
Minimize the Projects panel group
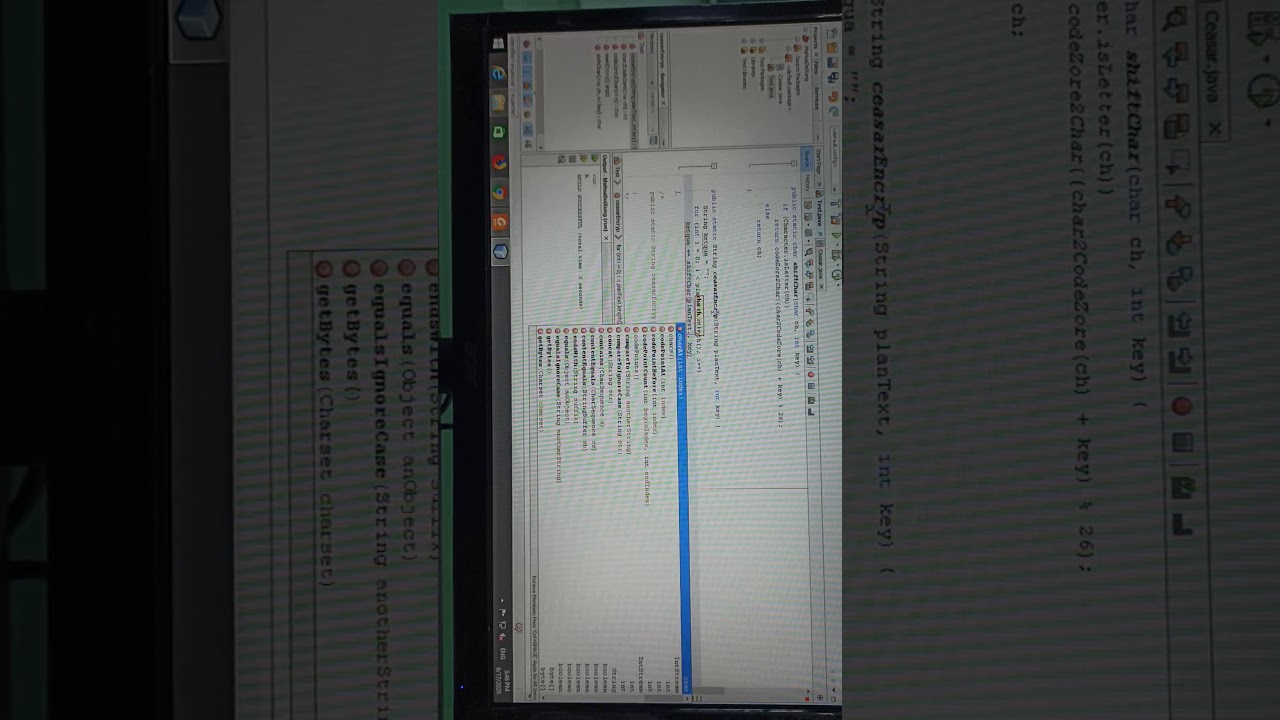(x=817, y=138)
